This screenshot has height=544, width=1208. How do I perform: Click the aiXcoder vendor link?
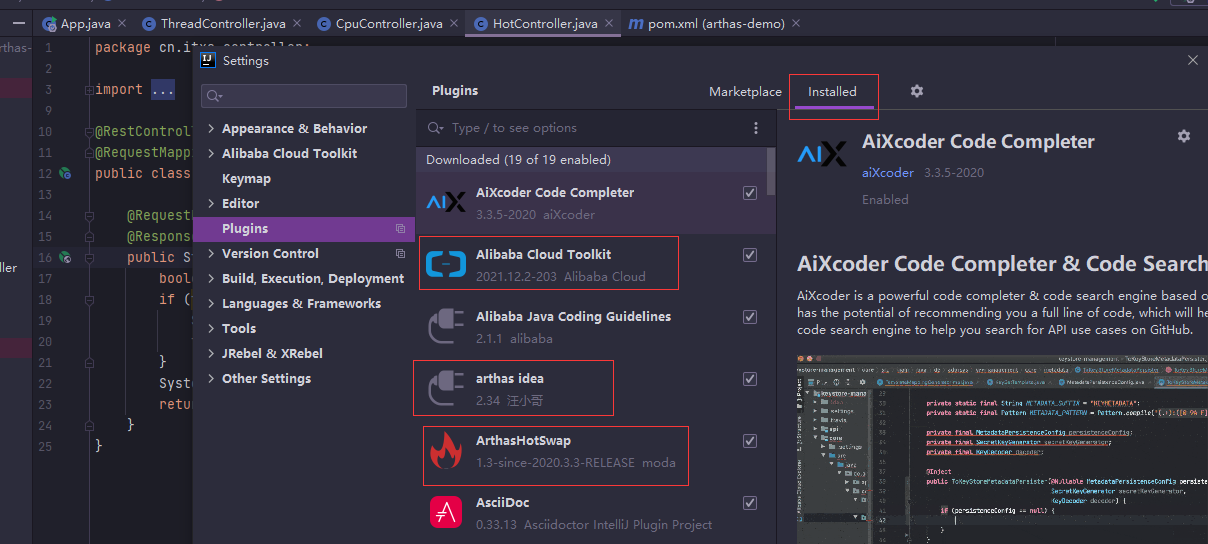(888, 173)
